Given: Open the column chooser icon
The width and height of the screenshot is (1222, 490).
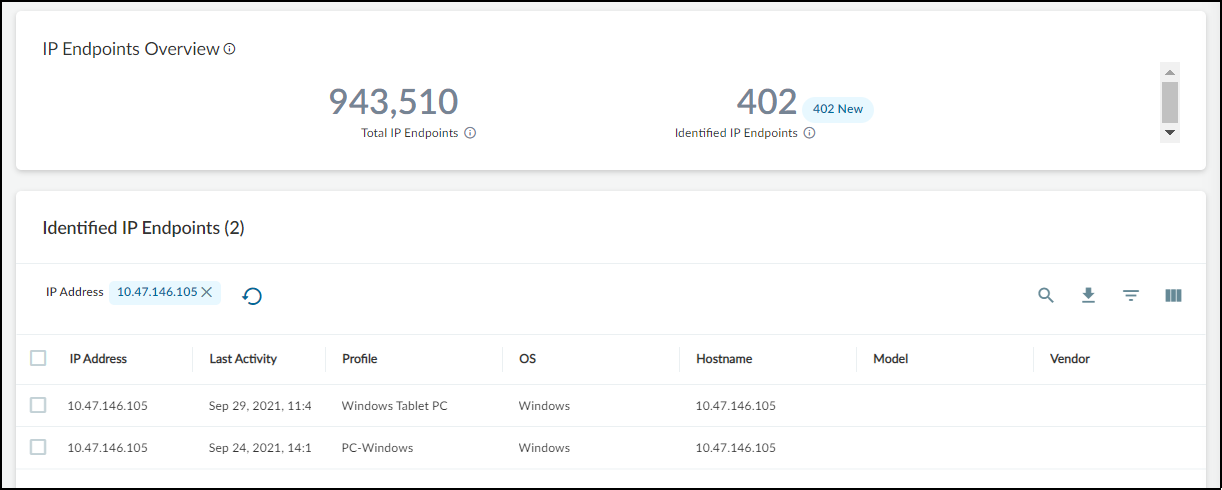Looking at the screenshot, I should coord(1174,295).
